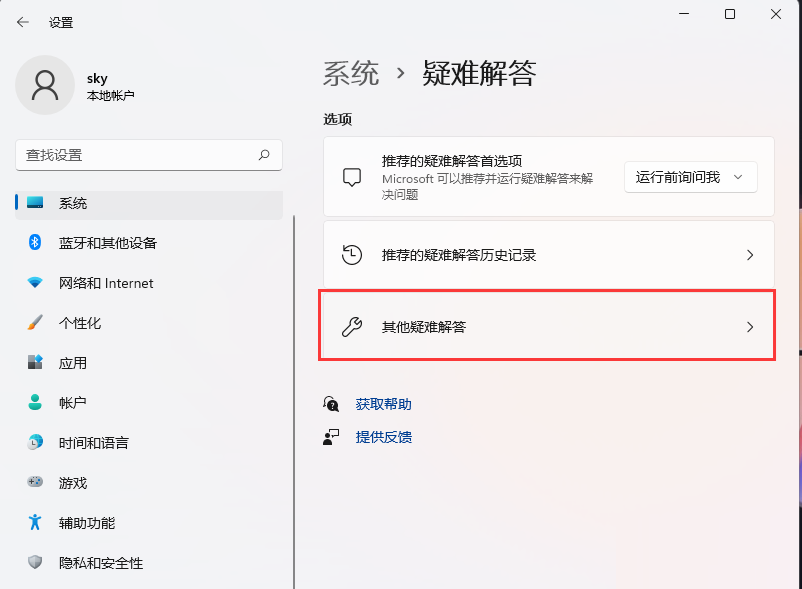The height and width of the screenshot is (589, 802).
Task: Click the 系统 monitor icon in sidebar
Action: 35,202
